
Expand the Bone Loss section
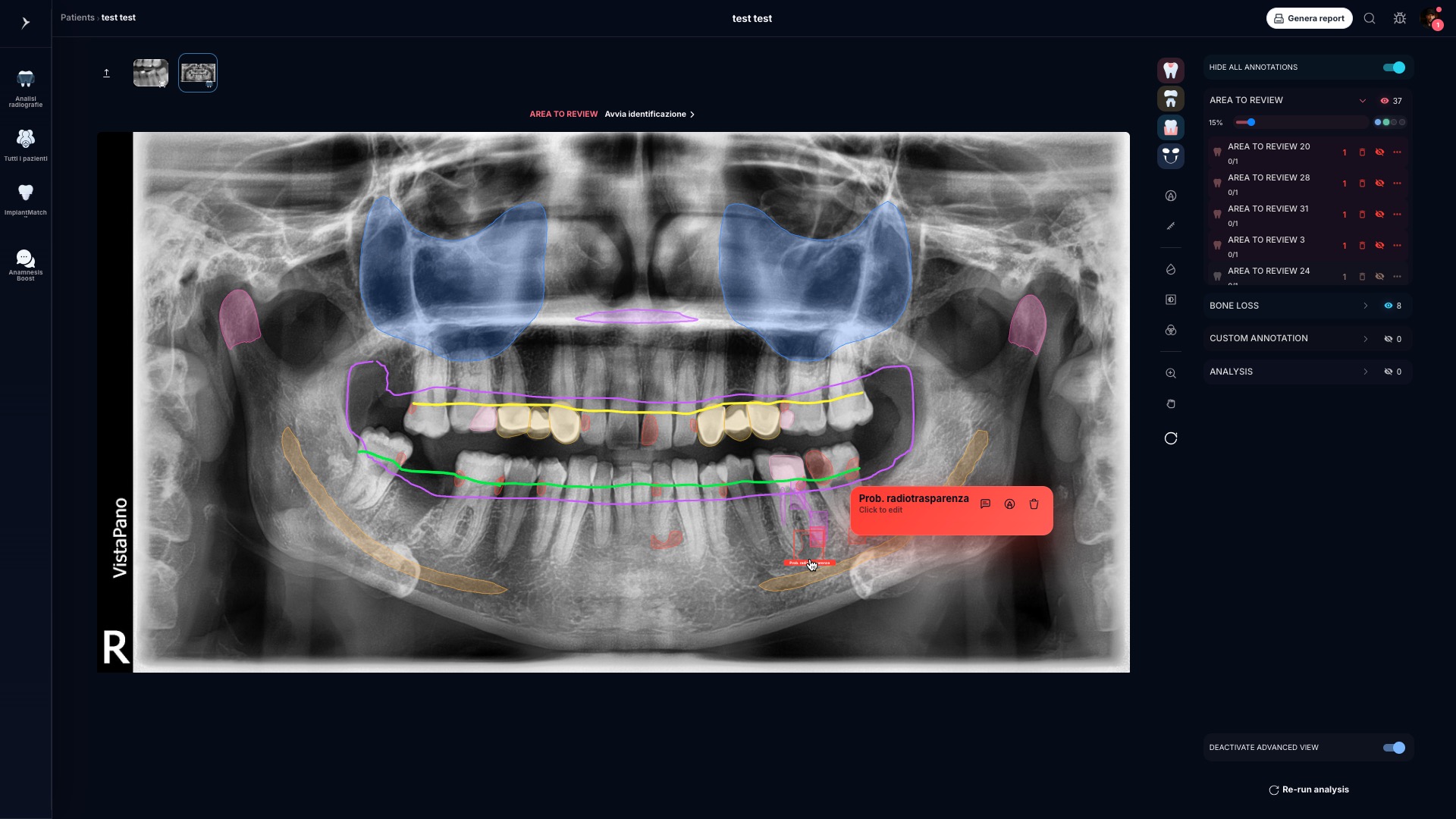1366,306
